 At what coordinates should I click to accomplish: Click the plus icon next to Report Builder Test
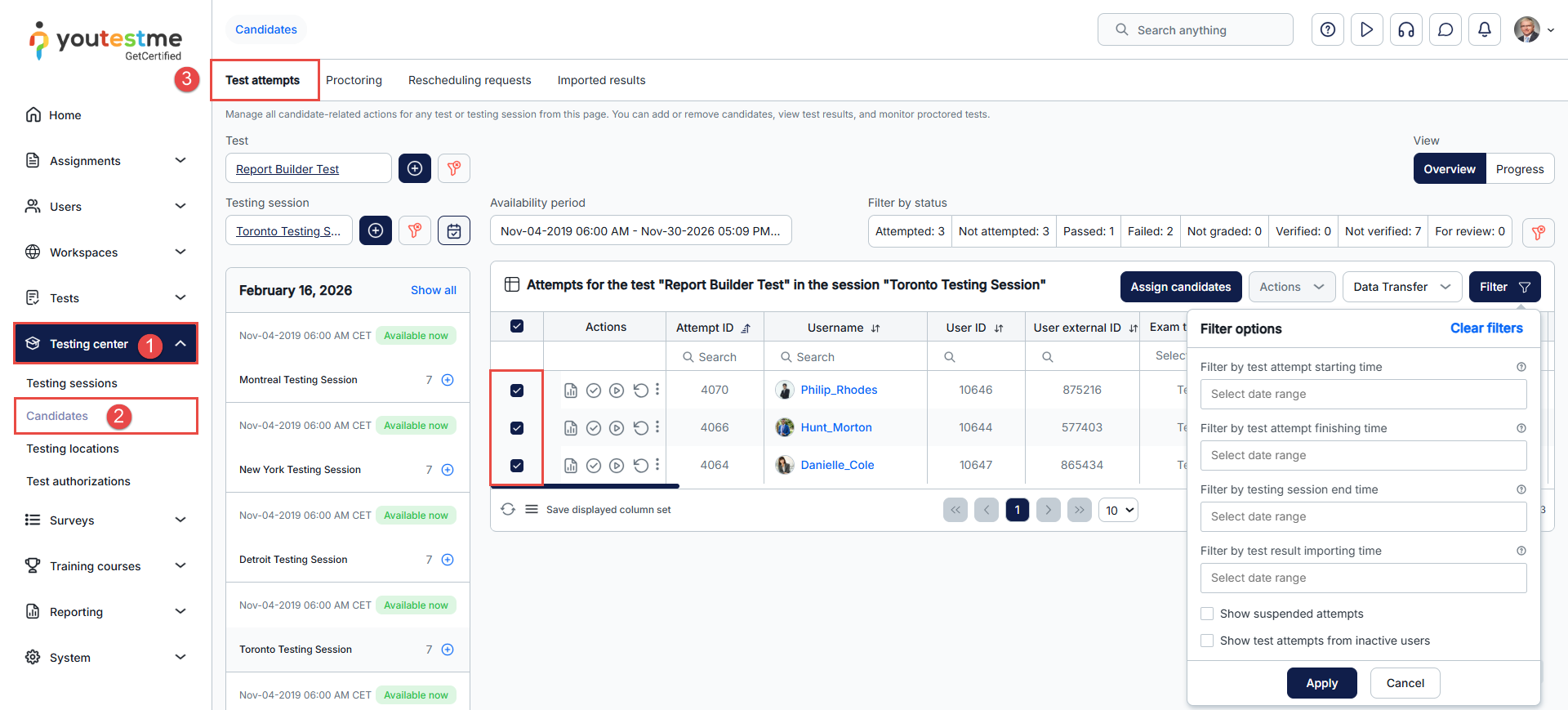[414, 168]
